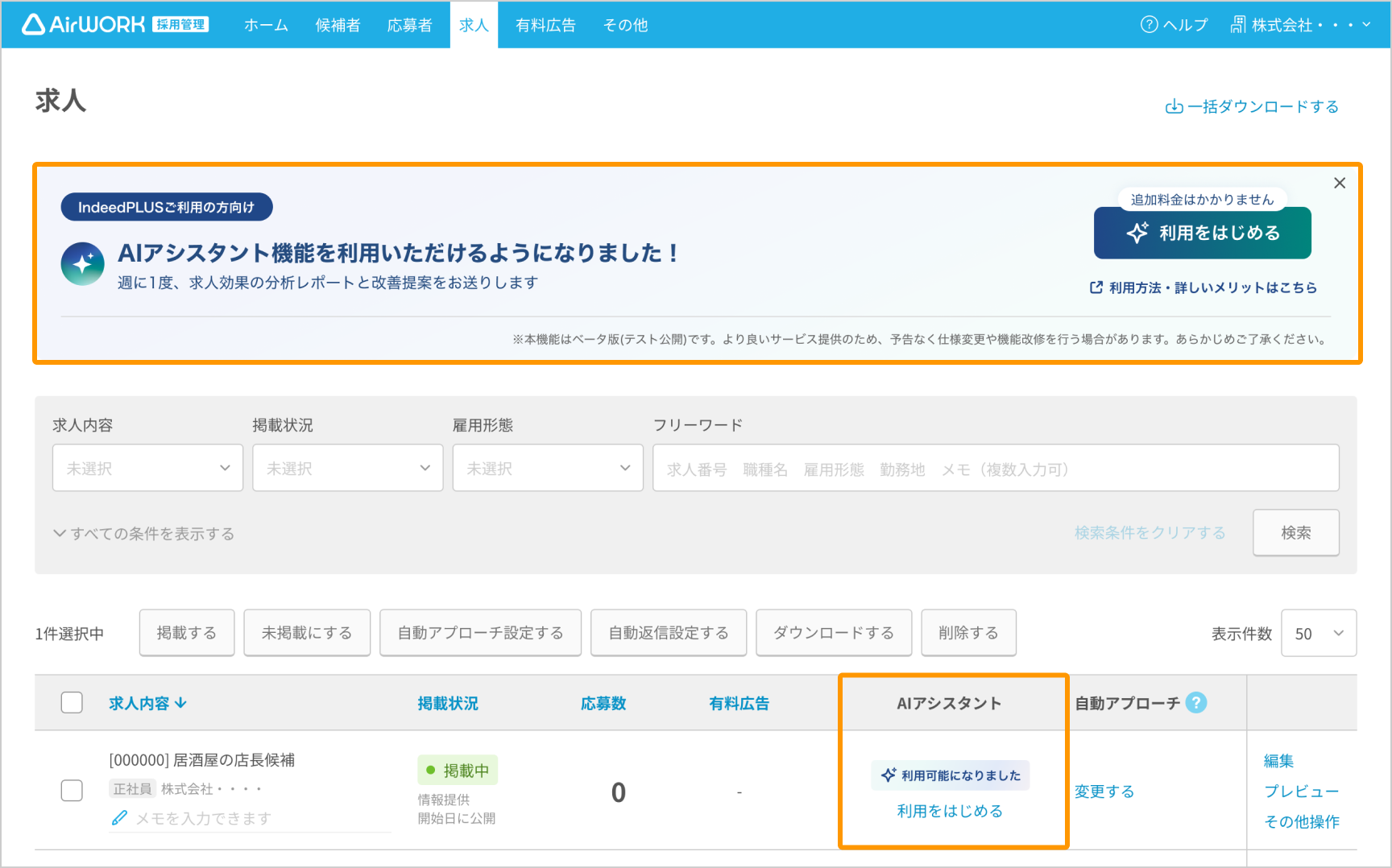Click 変更する in 自動アプローチ column
The width and height of the screenshot is (1392, 868).
tap(1104, 792)
